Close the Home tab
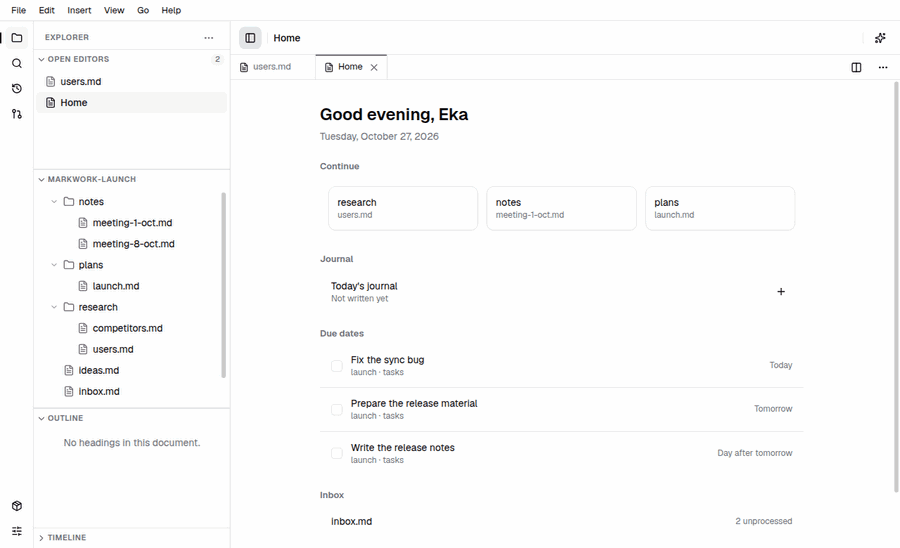The height and width of the screenshot is (548, 900). (x=374, y=67)
